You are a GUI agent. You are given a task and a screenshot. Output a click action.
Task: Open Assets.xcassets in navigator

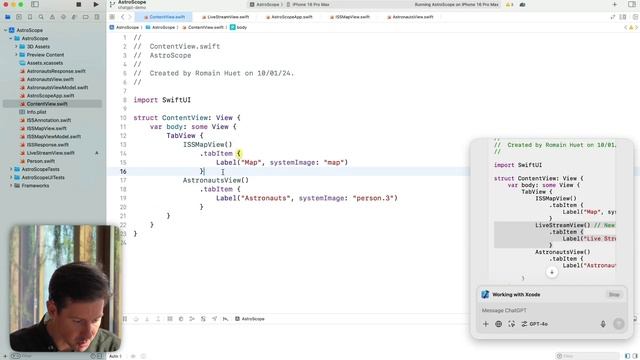41,63
